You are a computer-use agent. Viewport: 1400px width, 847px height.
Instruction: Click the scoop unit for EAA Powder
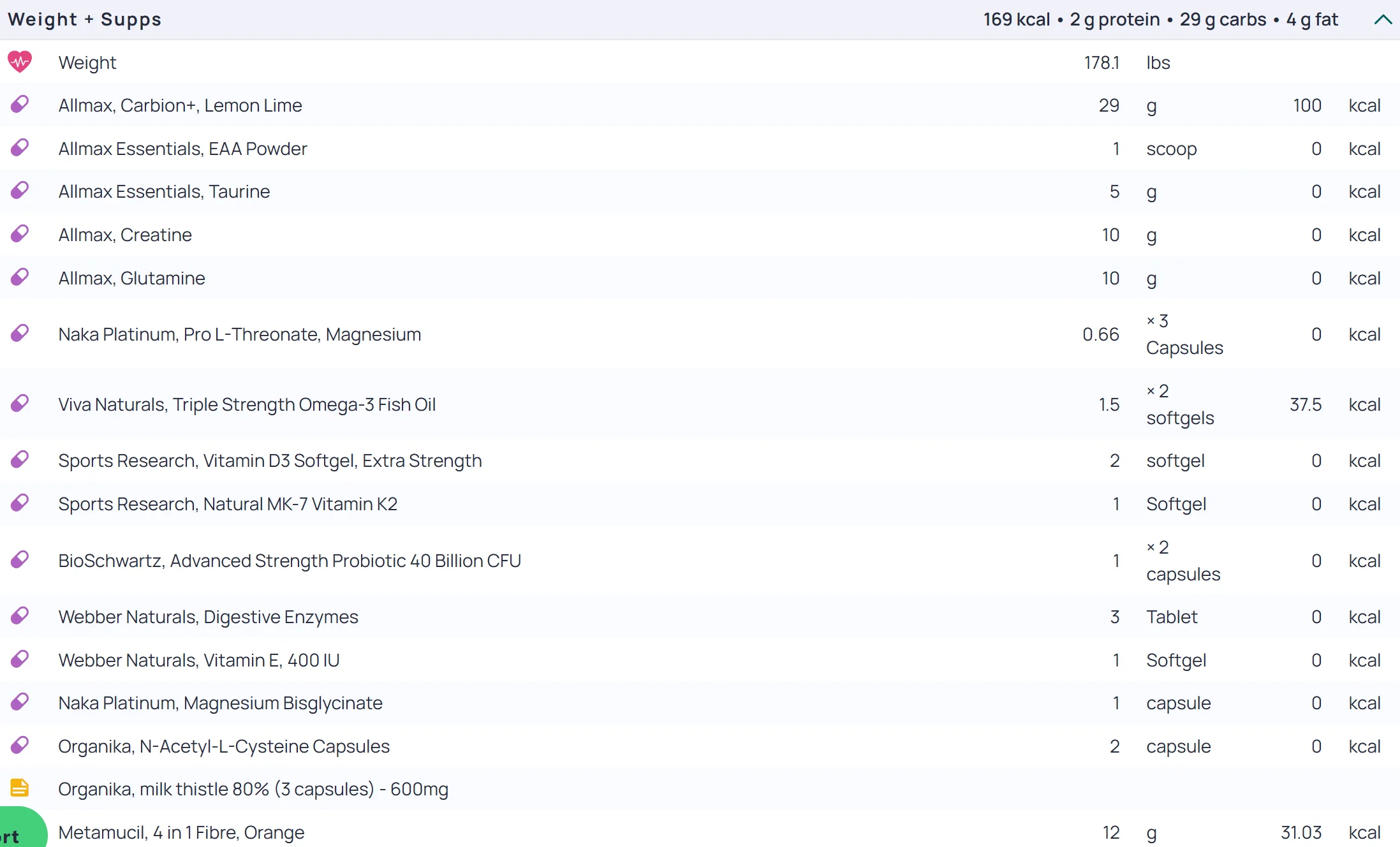[x=1172, y=149]
